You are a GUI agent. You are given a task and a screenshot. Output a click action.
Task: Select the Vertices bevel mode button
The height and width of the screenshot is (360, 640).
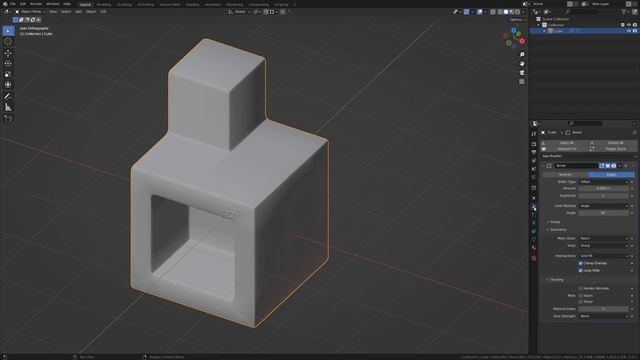click(x=565, y=175)
